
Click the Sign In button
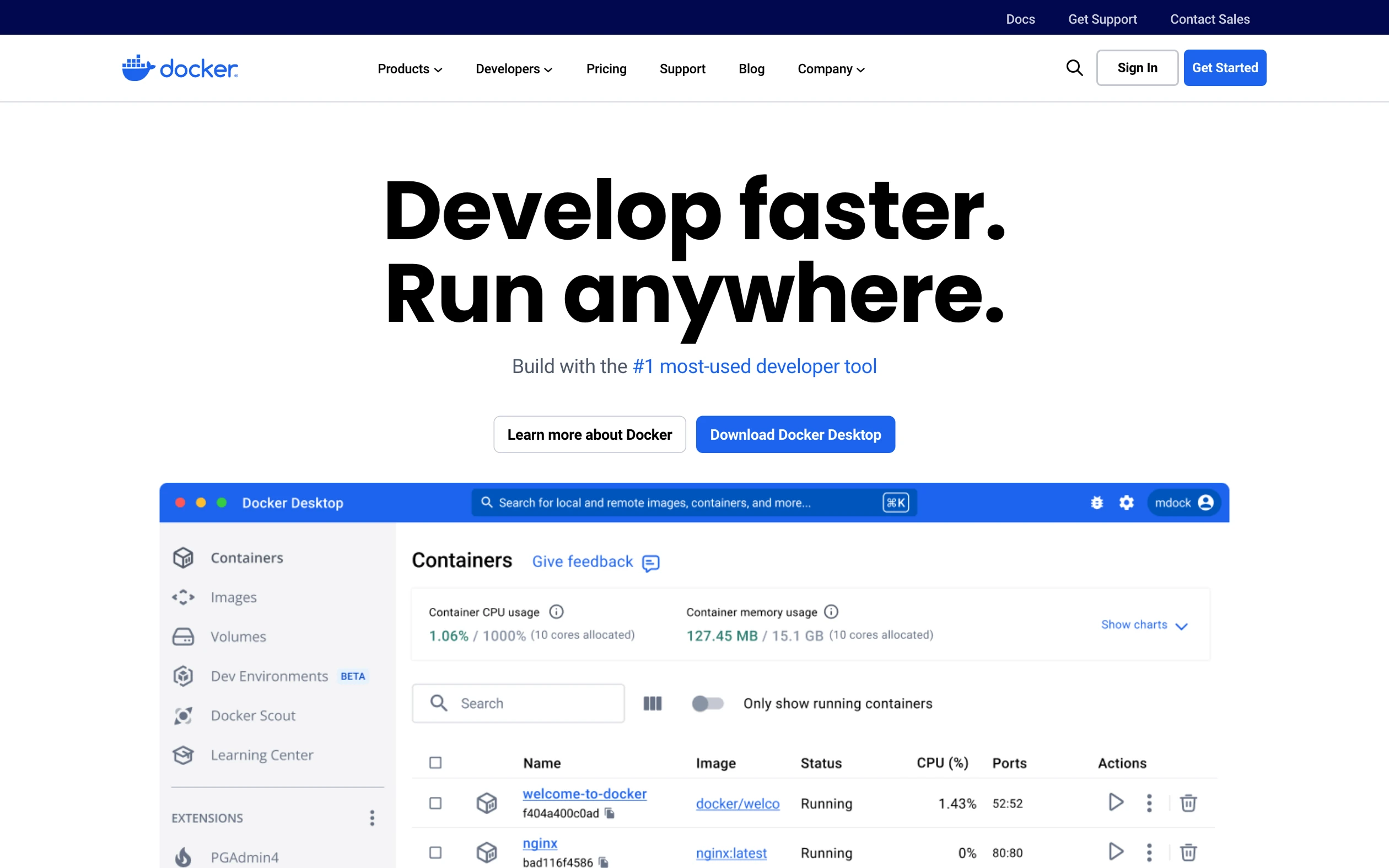coord(1137,68)
